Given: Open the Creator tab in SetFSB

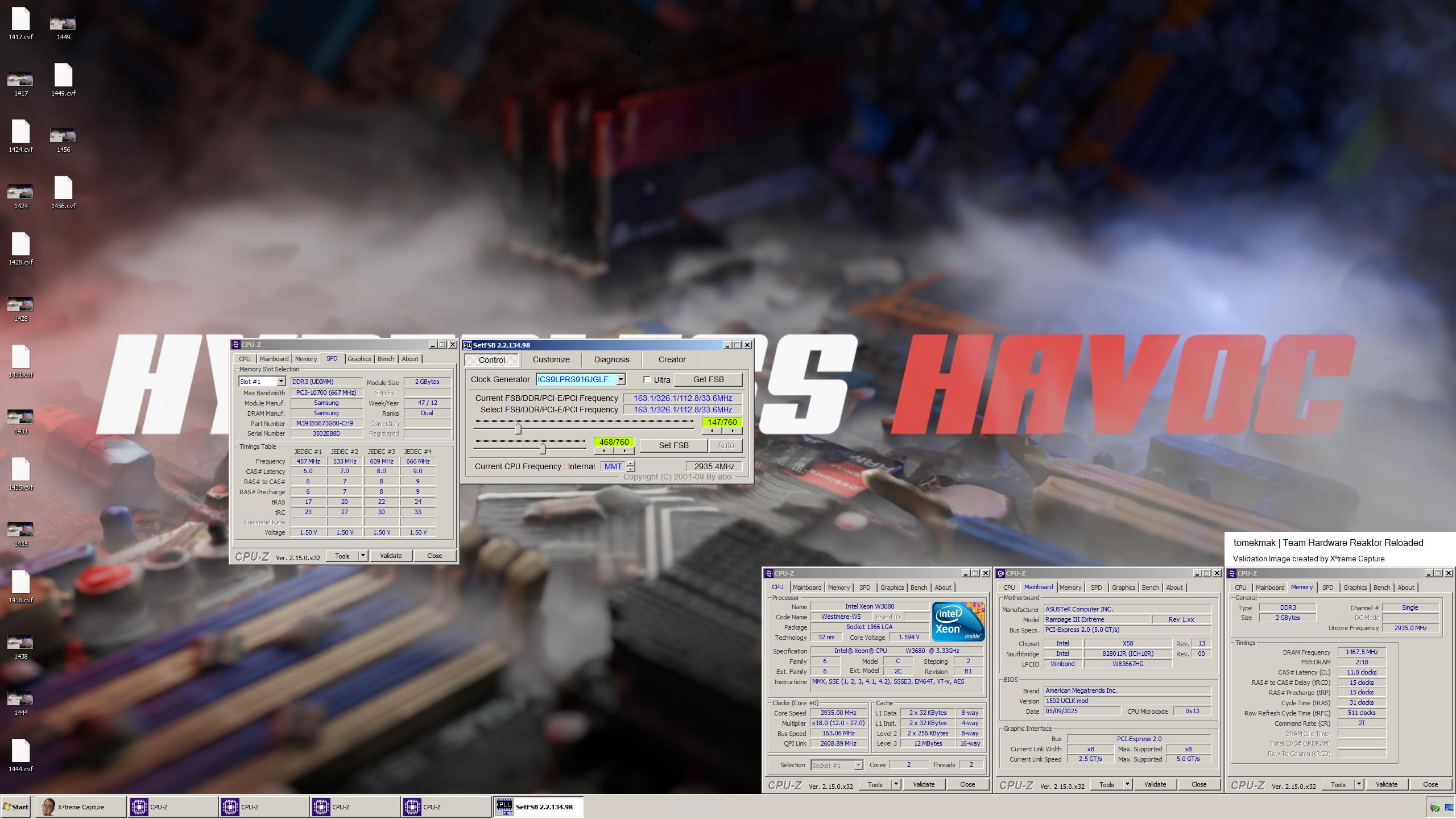Looking at the screenshot, I should coord(672,359).
